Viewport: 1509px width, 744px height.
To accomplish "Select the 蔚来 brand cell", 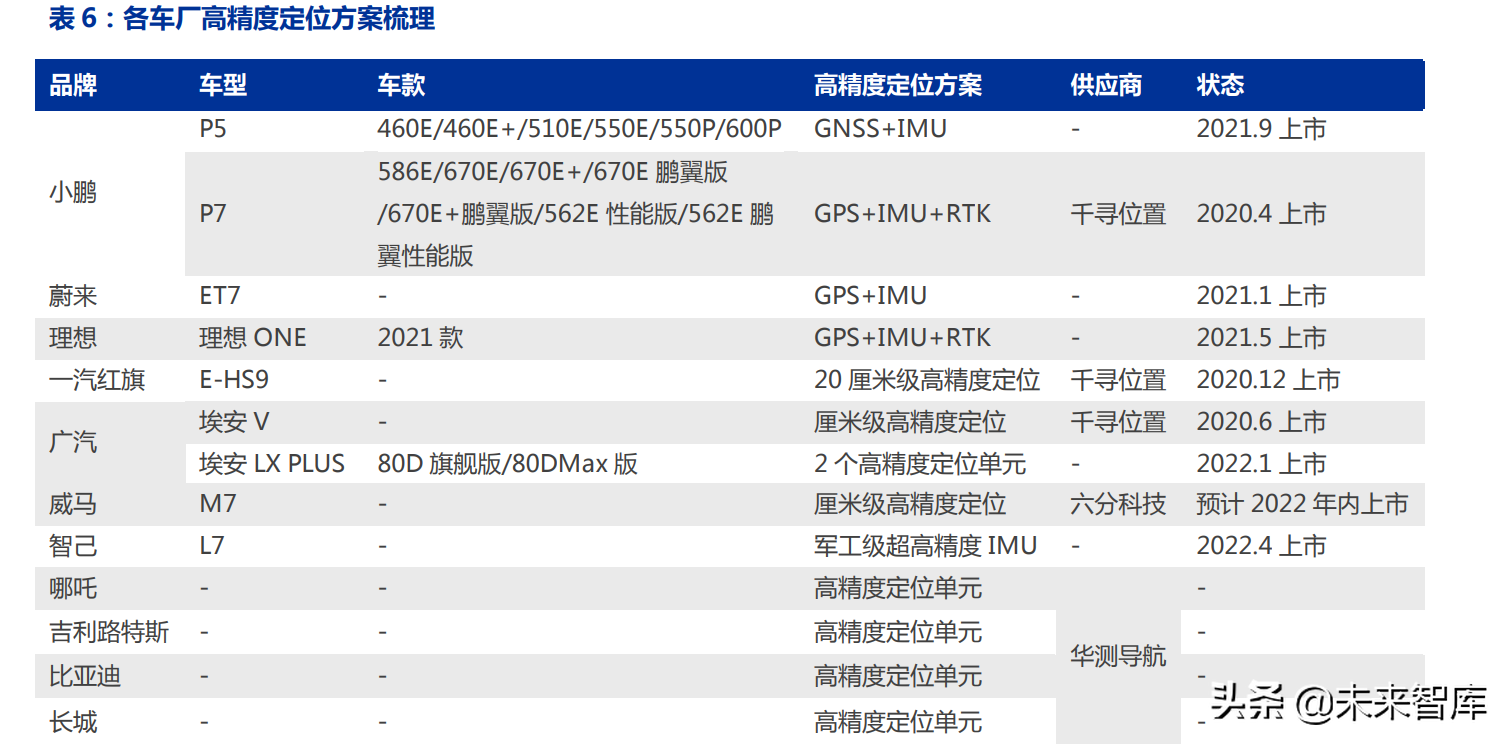I will [x=73, y=296].
